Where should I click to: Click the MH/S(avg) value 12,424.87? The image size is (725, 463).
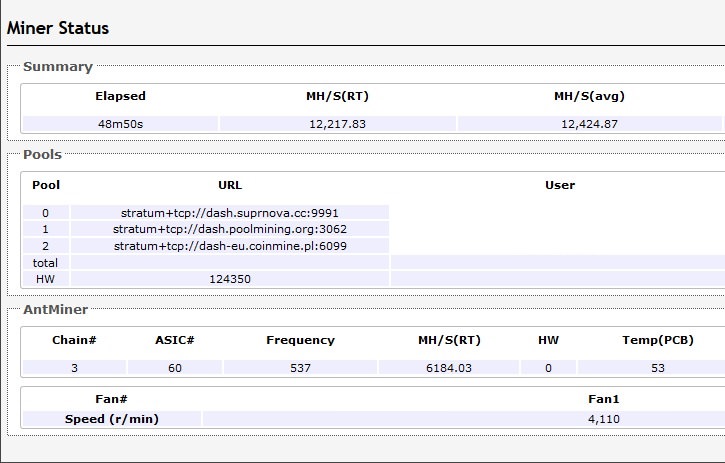tap(590, 124)
